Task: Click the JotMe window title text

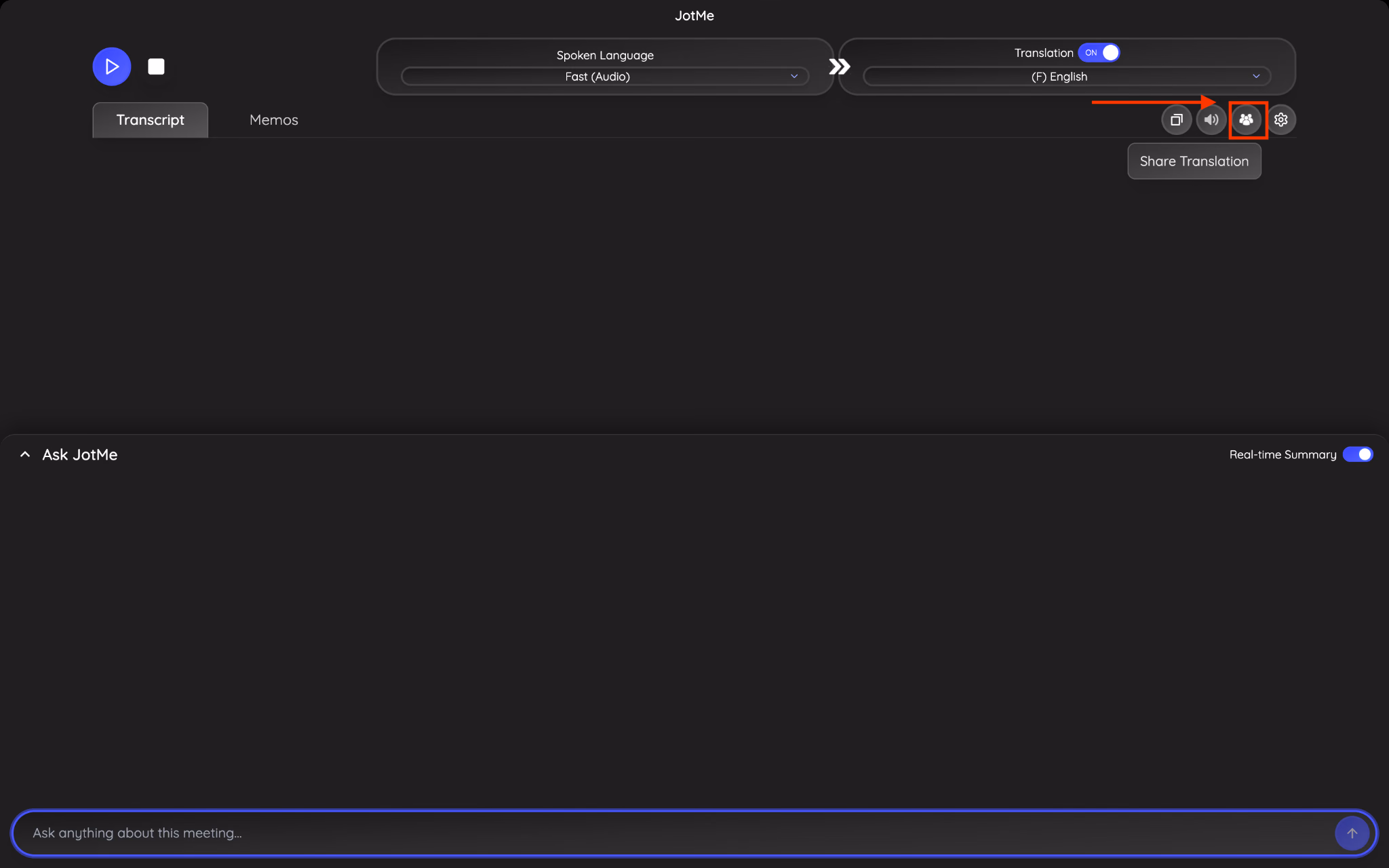Action: click(x=694, y=16)
